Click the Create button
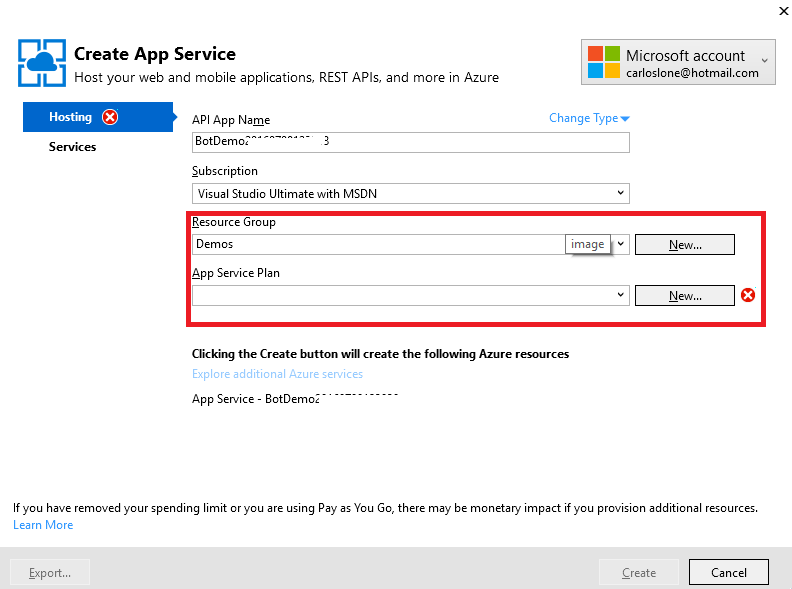The image size is (792, 589). pyautogui.click(x=638, y=572)
